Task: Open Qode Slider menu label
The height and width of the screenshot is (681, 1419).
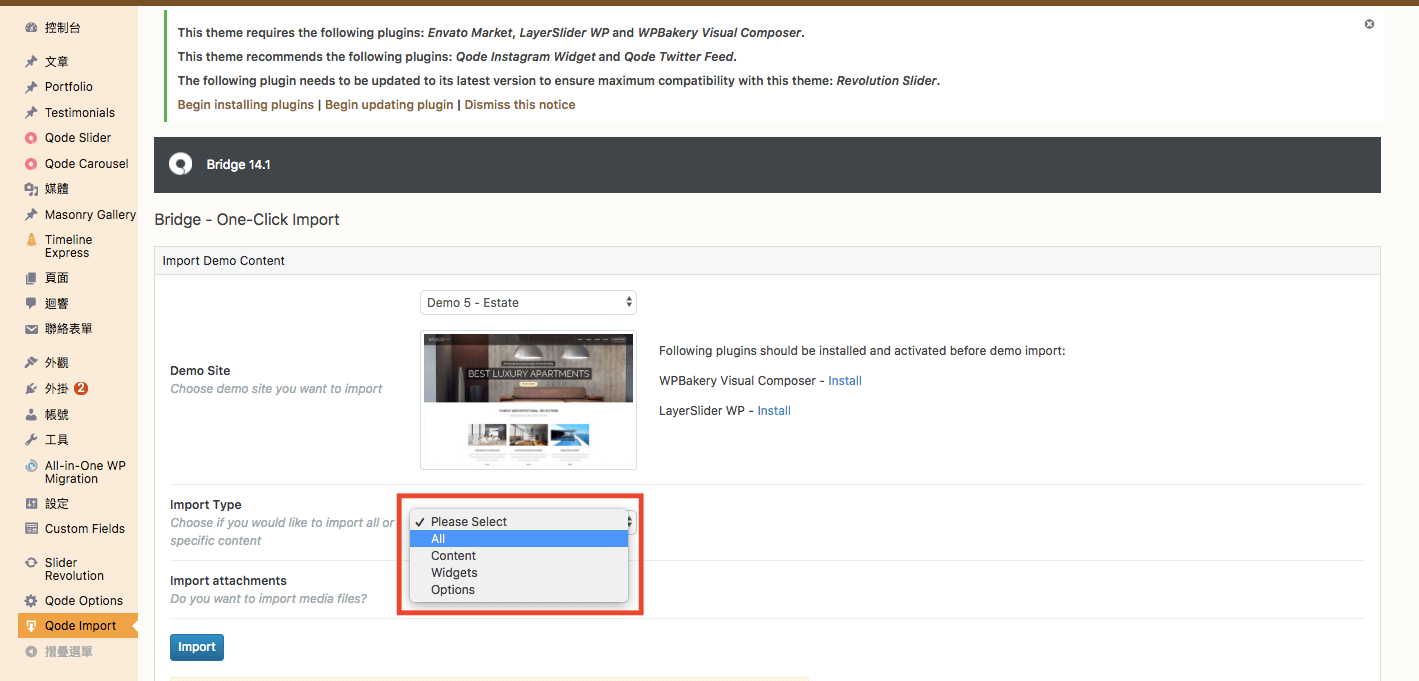Action: (x=78, y=138)
